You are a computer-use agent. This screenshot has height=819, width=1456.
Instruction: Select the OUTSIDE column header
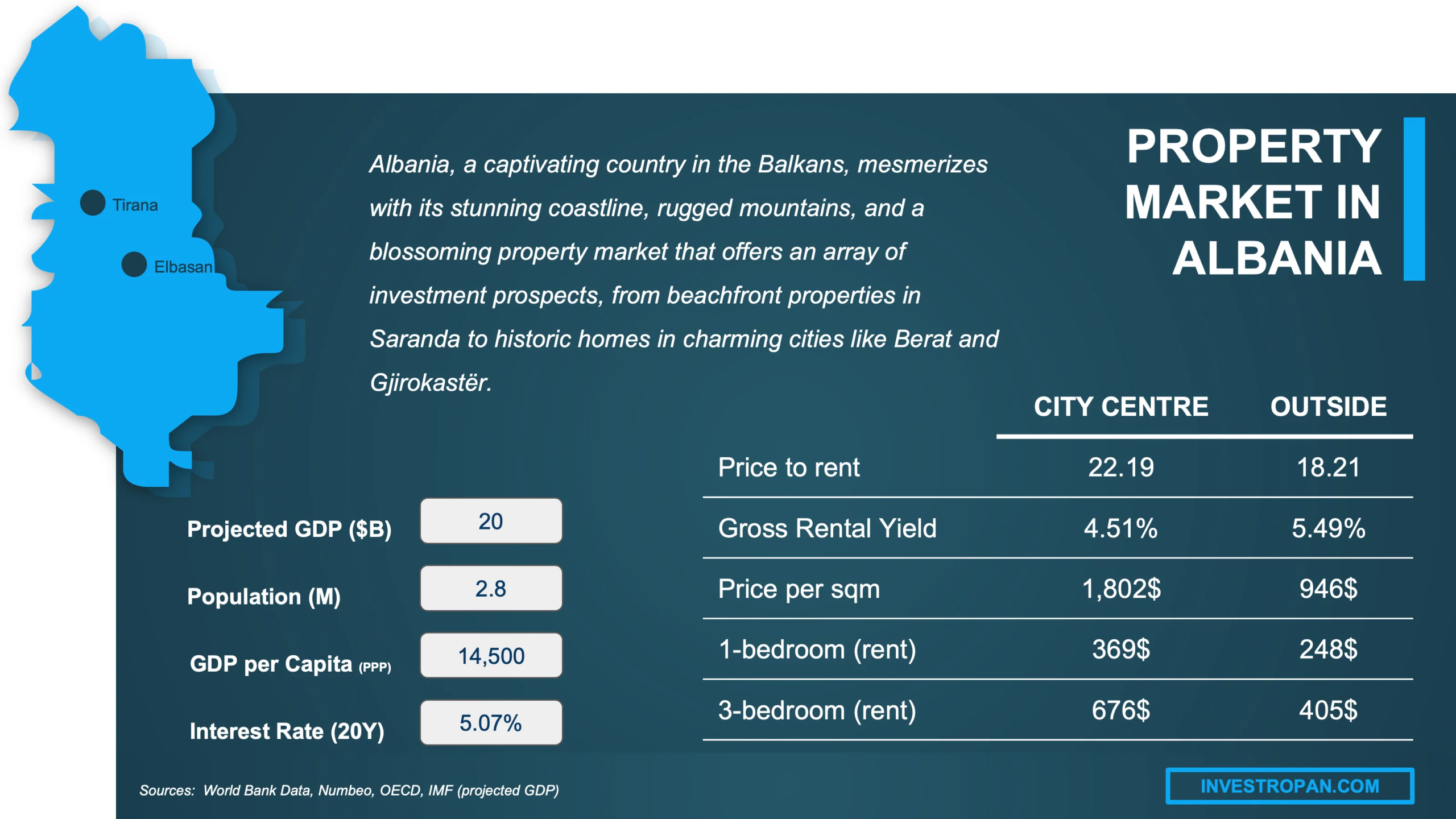click(x=1328, y=407)
